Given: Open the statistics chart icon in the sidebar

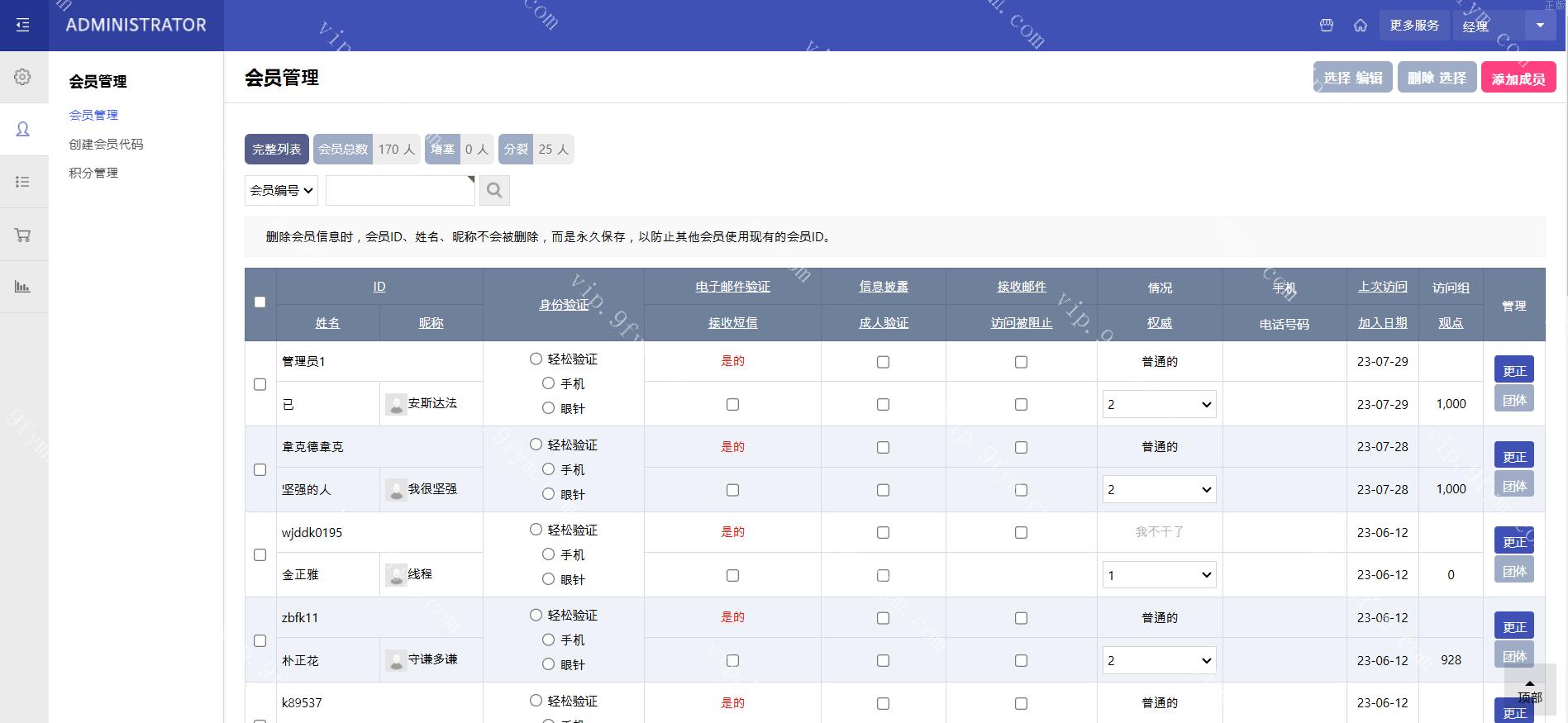Looking at the screenshot, I should coord(23,287).
